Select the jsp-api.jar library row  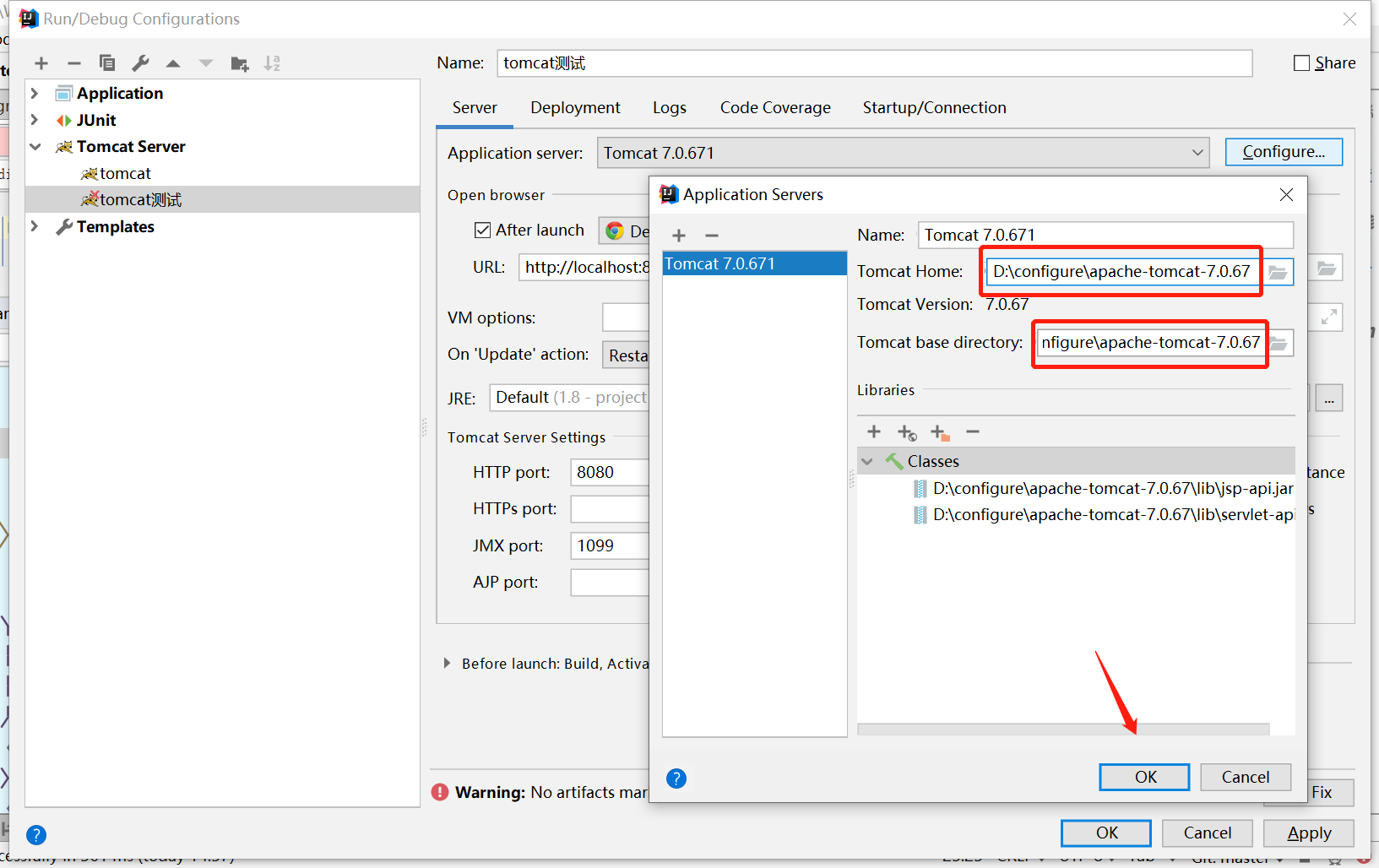coord(1104,489)
